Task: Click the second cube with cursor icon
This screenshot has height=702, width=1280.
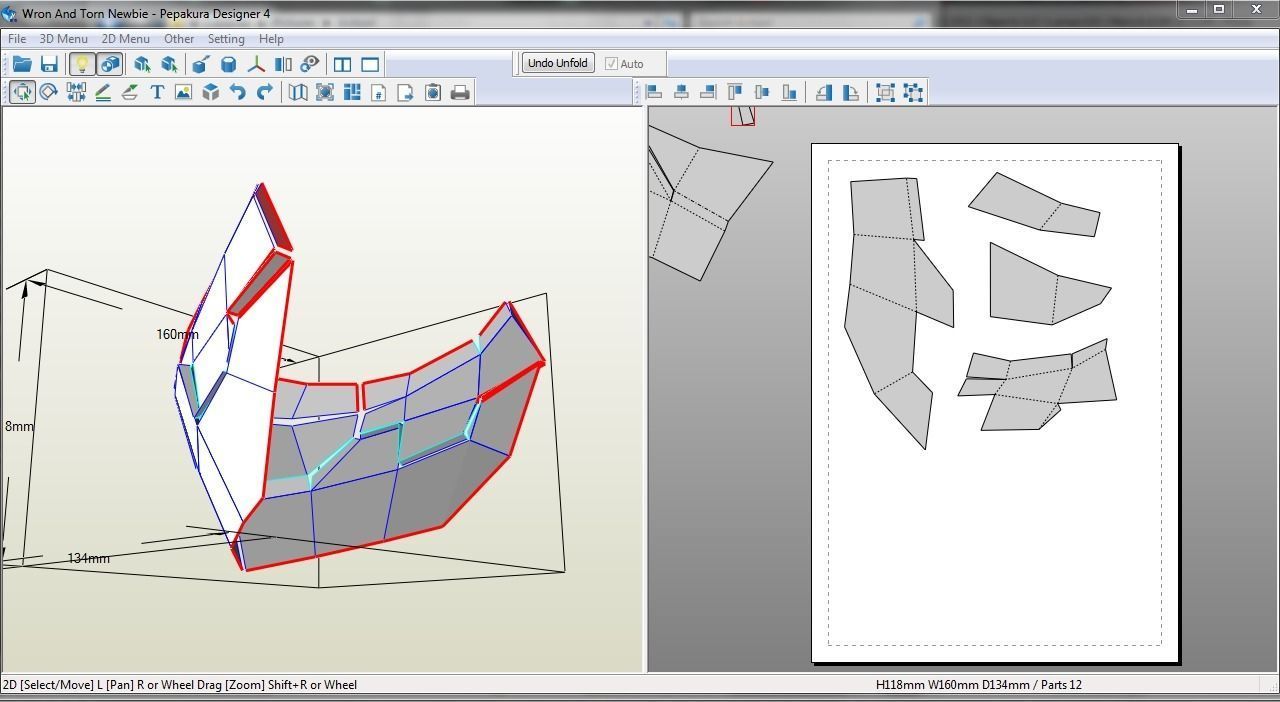Action: tap(169, 64)
